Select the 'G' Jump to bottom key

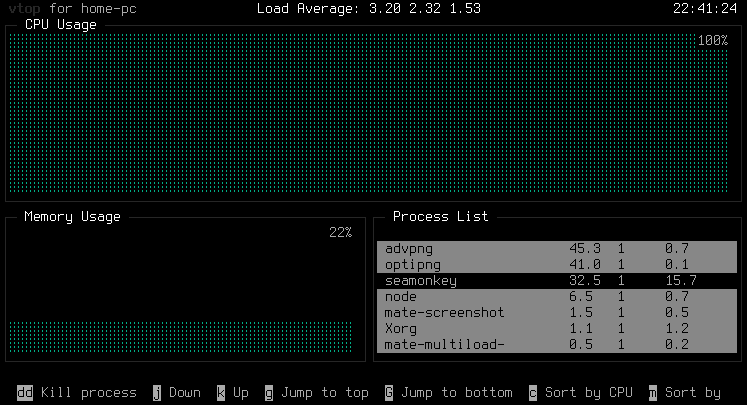click(x=389, y=393)
